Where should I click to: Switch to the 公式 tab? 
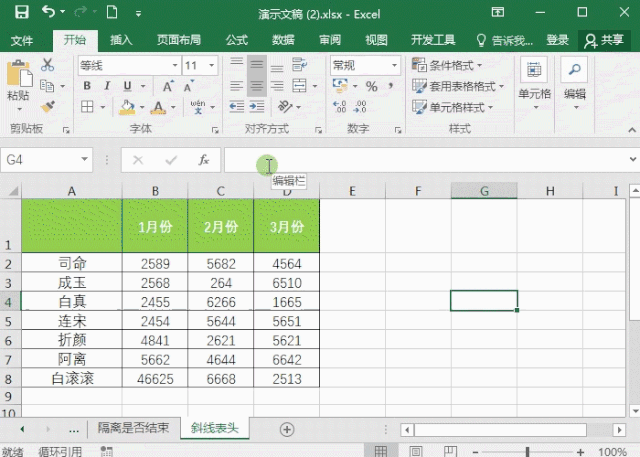[237, 40]
